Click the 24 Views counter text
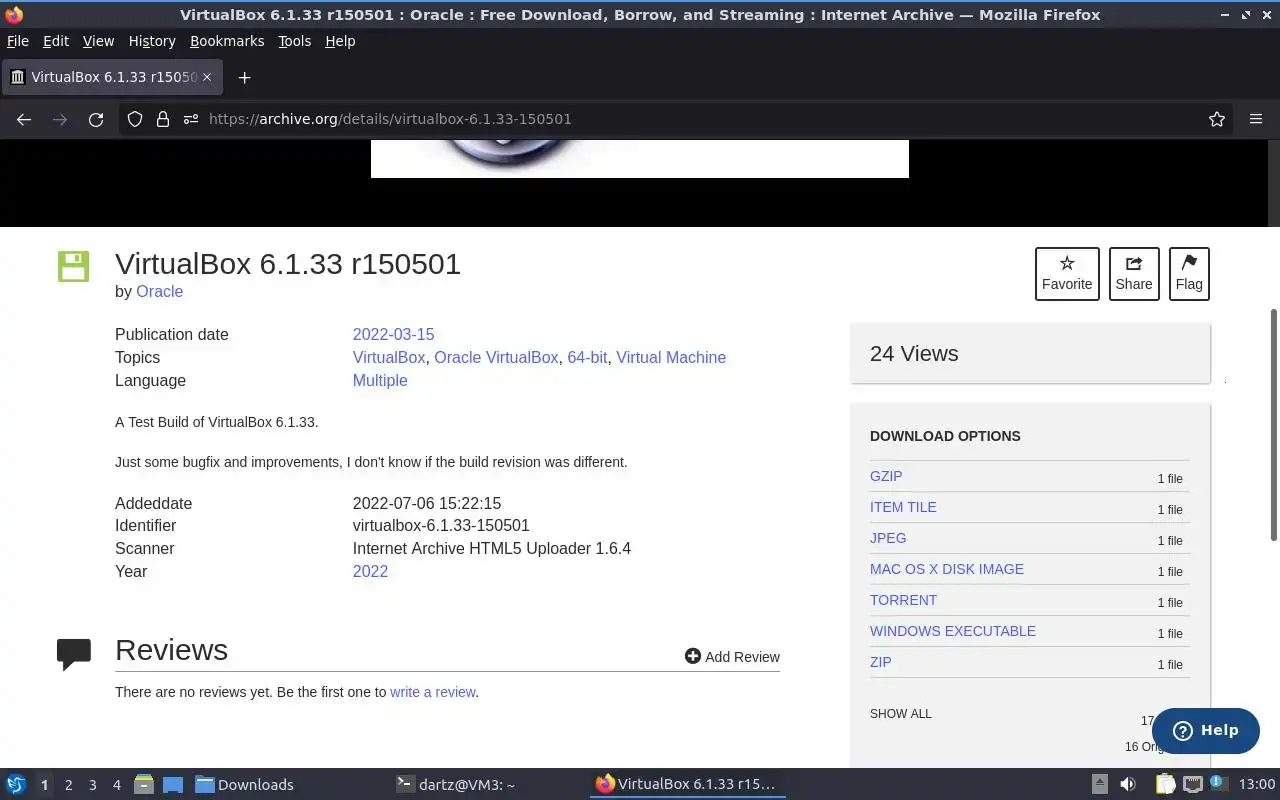The image size is (1280, 800). (914, 353)
